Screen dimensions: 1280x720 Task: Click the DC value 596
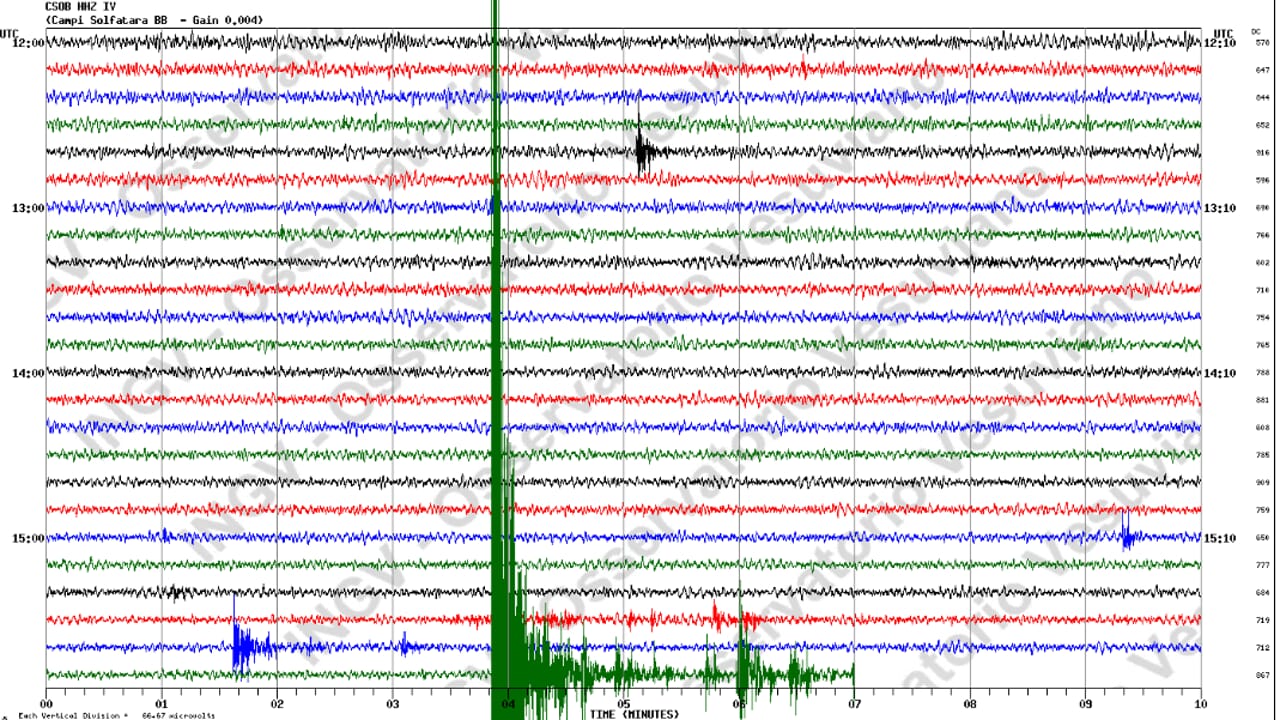coord(1262,180)
